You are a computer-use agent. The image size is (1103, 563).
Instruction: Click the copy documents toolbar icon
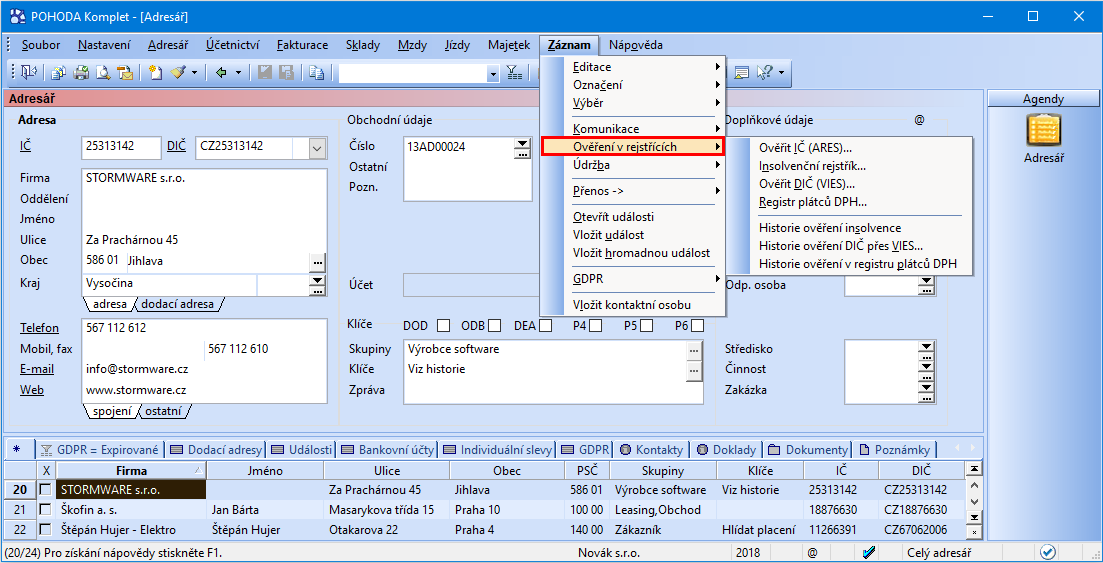point(59,72)
